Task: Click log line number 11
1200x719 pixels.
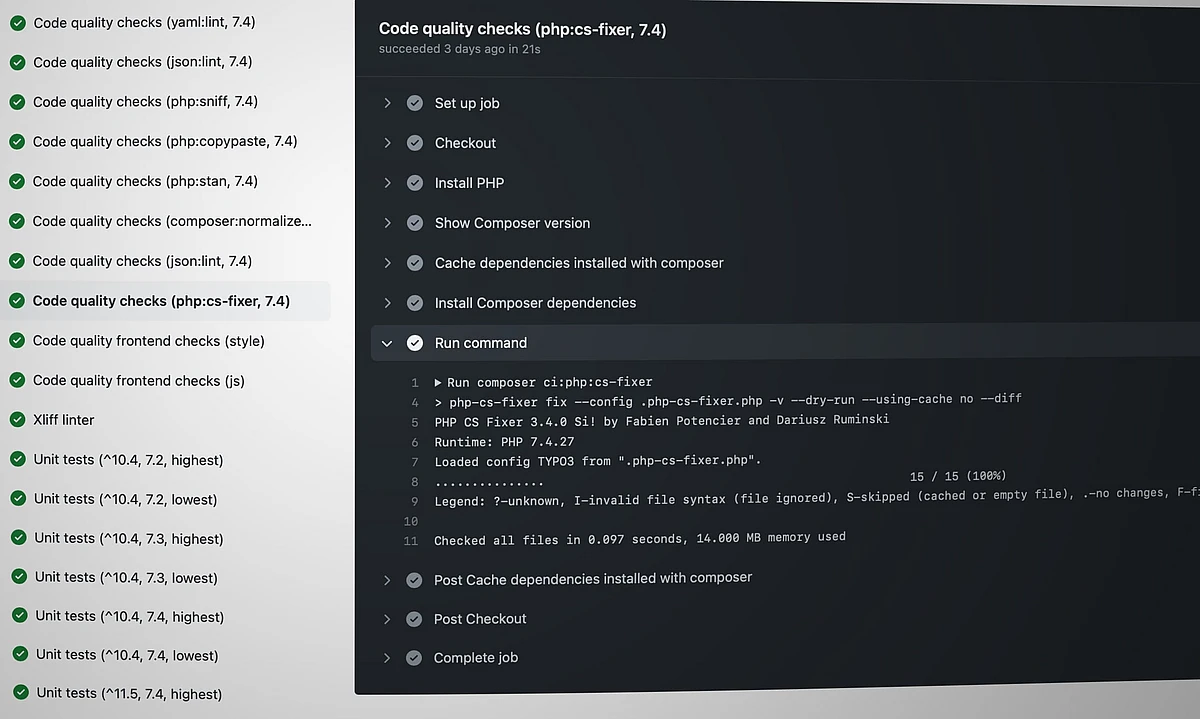Action: click(x=410, y=541)
